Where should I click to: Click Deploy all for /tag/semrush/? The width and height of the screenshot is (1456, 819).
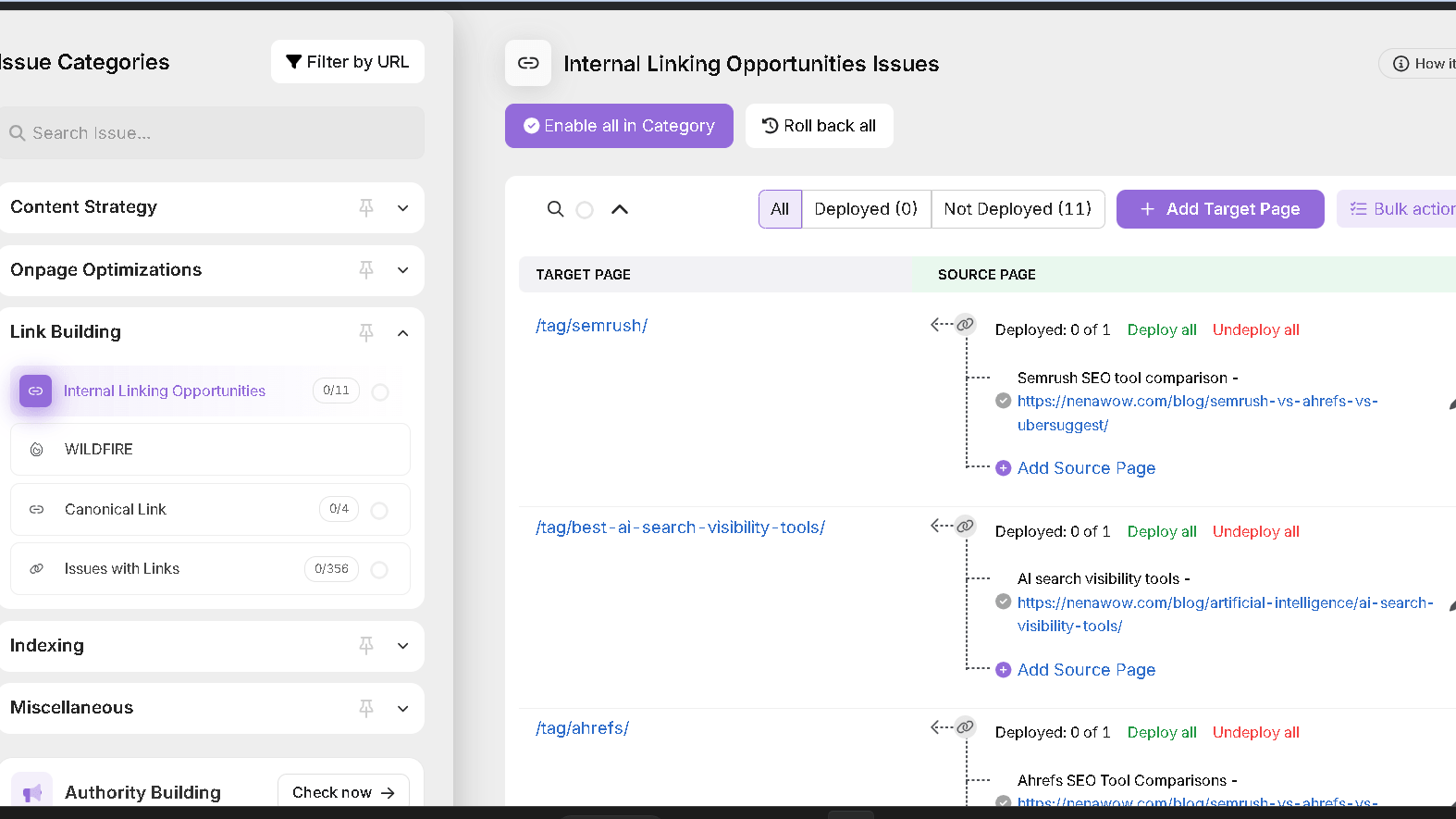point(1162,329)
